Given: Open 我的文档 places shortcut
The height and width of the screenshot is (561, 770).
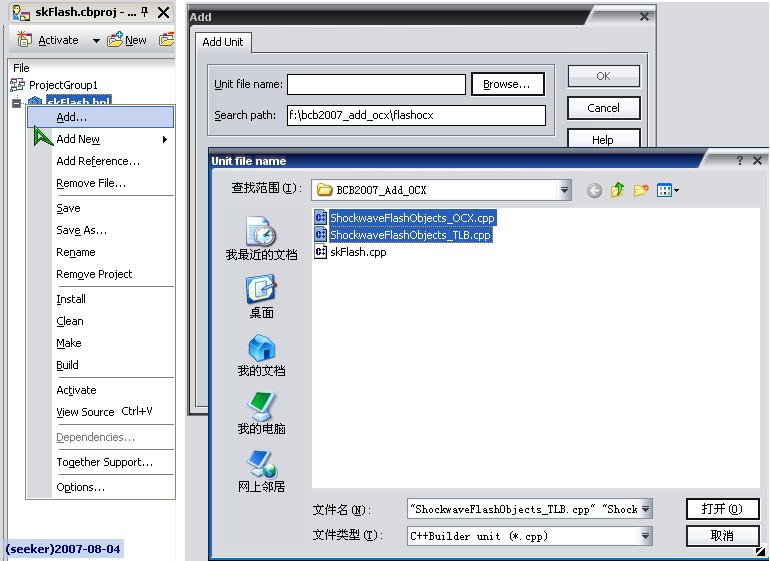Looking at the screenshot, I should coord(261,355).
